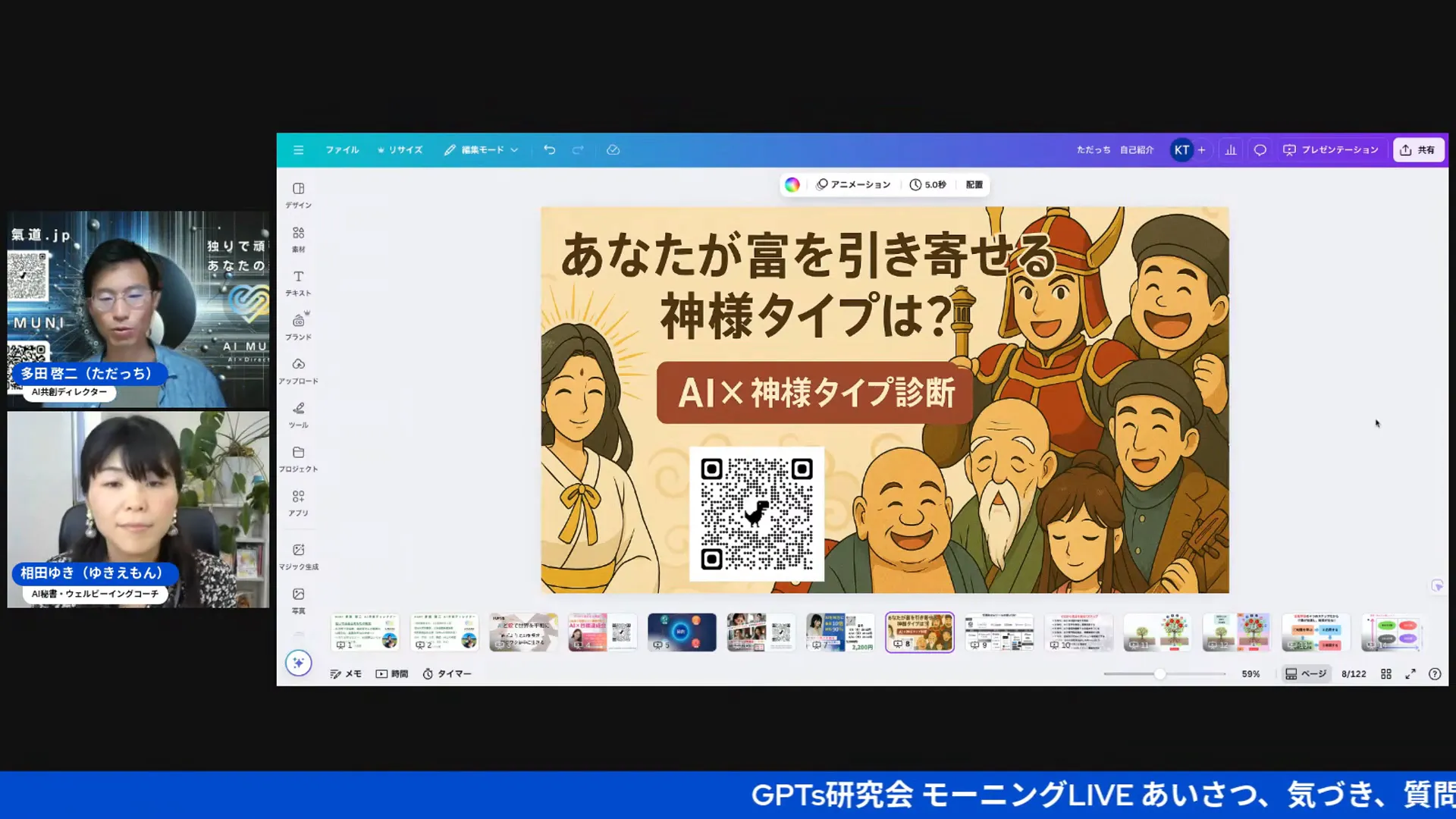Open the hamburger main menu

(x=298, y=150)
